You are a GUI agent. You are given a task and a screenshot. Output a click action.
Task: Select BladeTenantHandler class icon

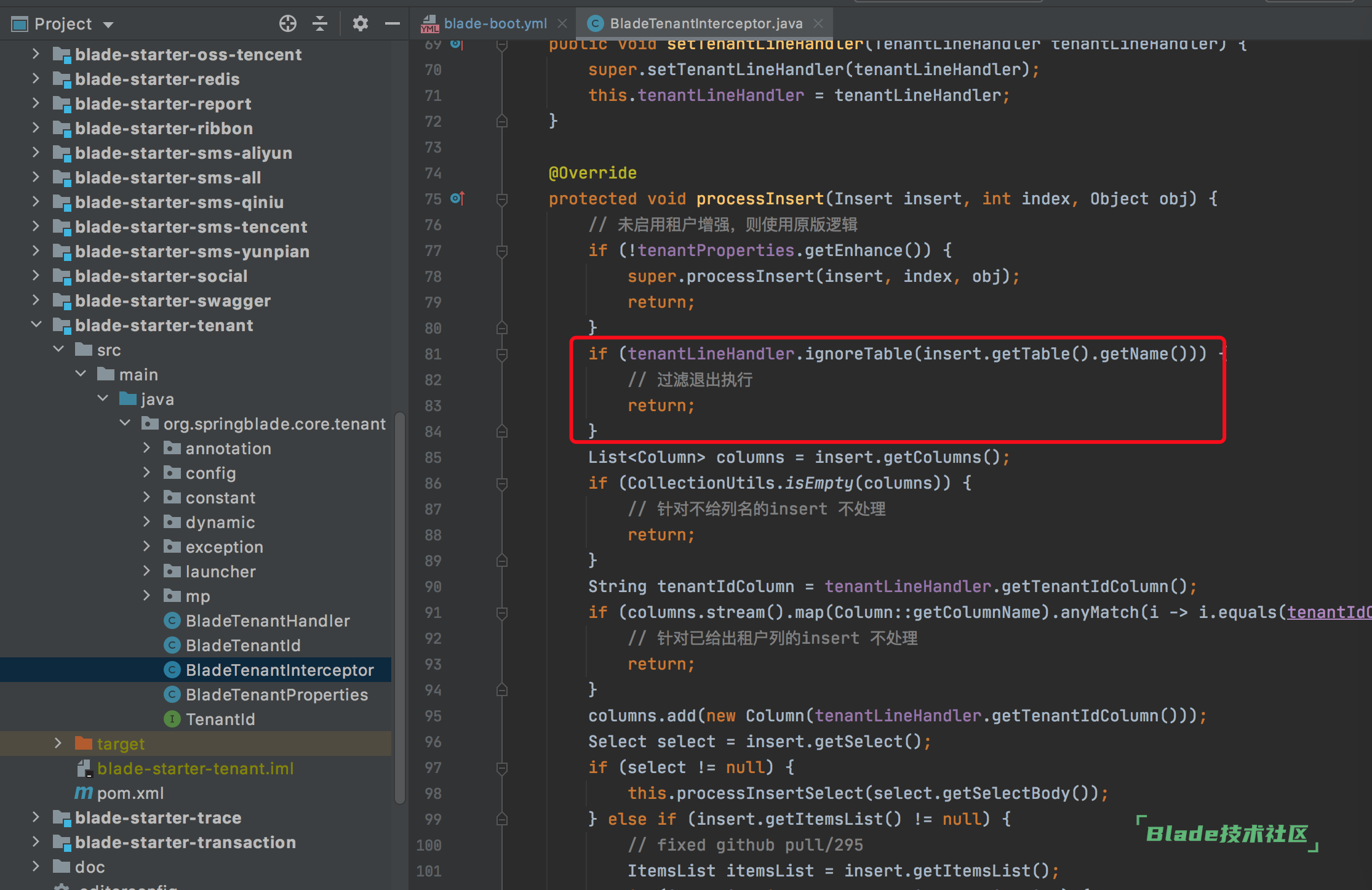(172, 620)
